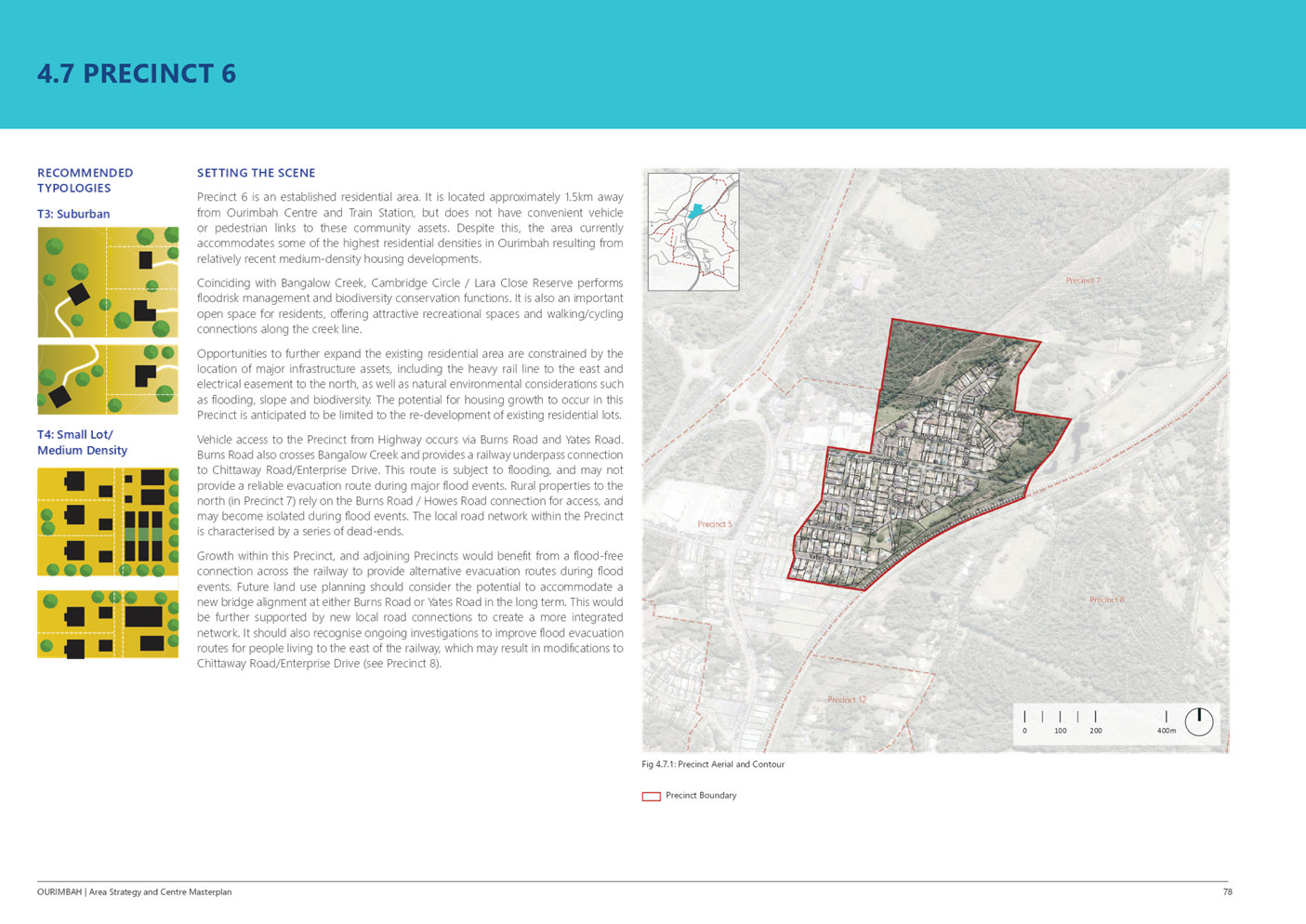
Task: Select the lower T4 Medium Density diagram
Action: pyautogui.click(x=108, y=624)
